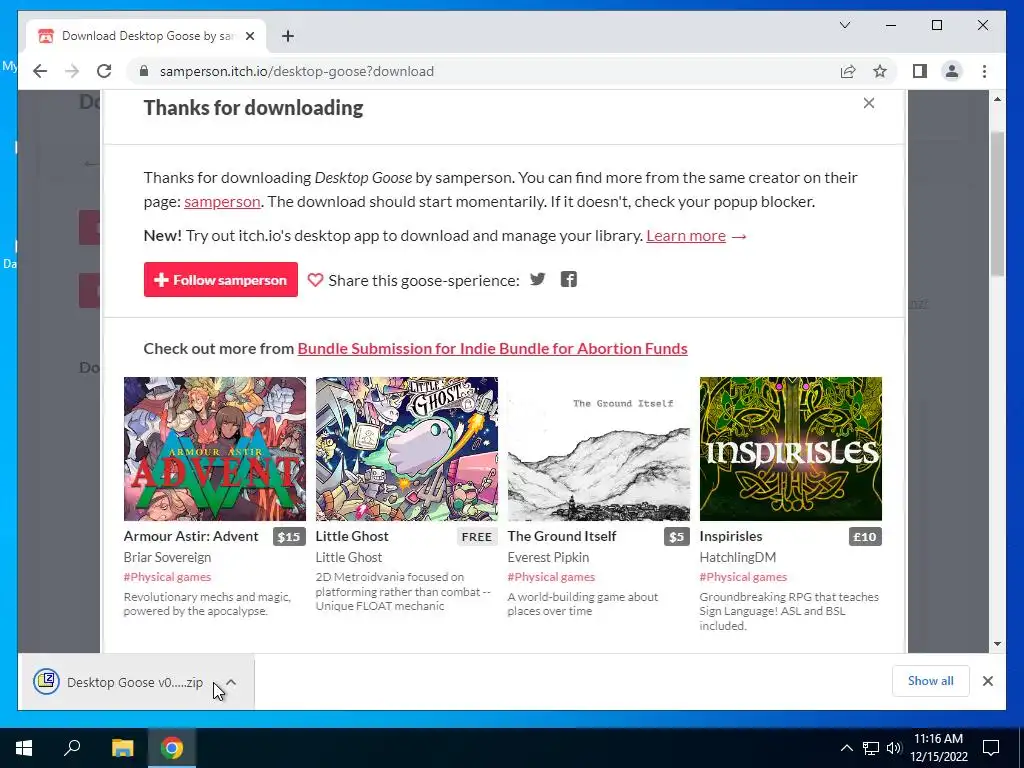Click the $15 price tag
The image size is (1024, 768).
click(289, 537)
